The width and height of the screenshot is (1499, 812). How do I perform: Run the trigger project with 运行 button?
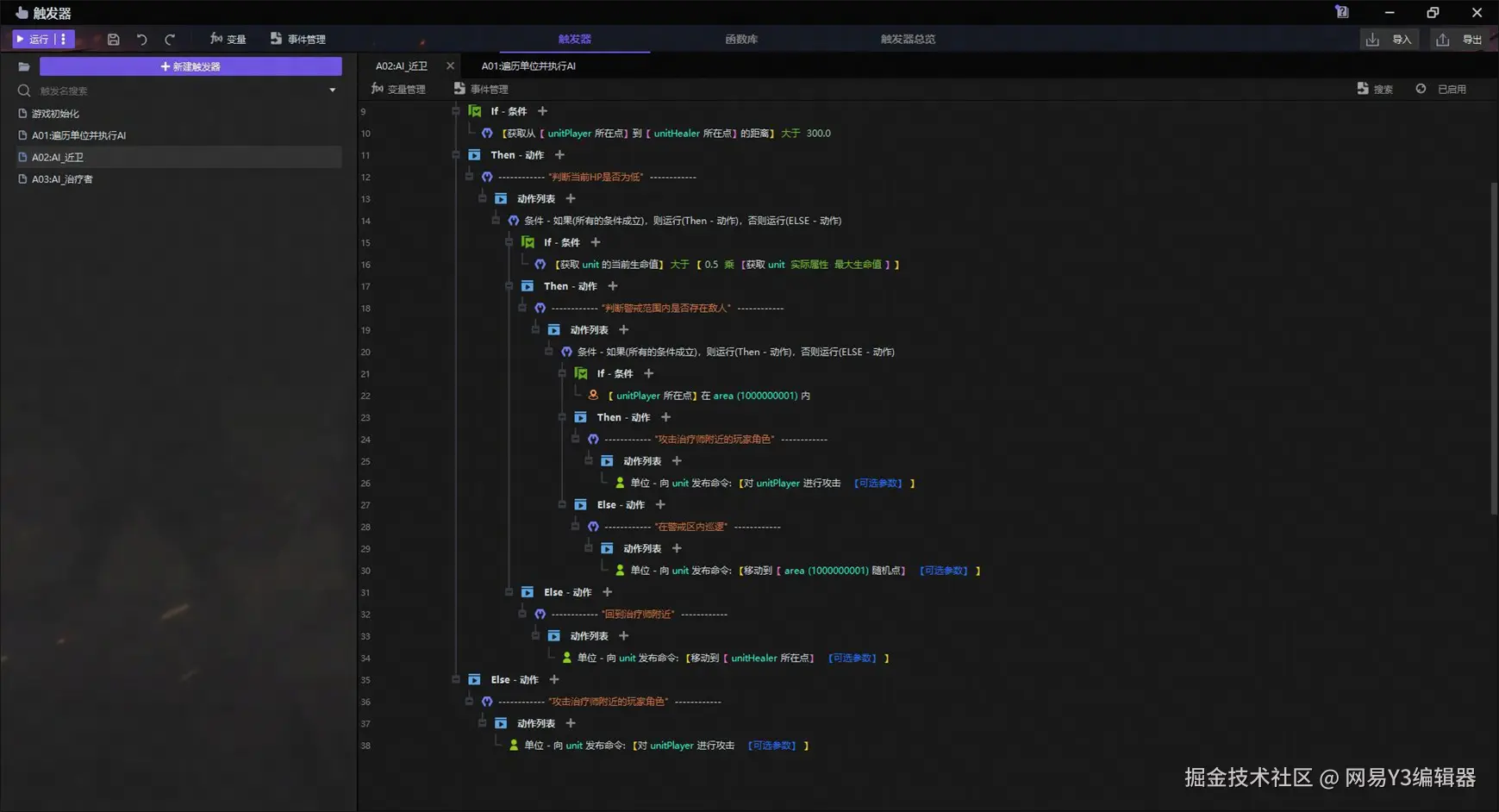pyautogui.click(x=33, y=39)
